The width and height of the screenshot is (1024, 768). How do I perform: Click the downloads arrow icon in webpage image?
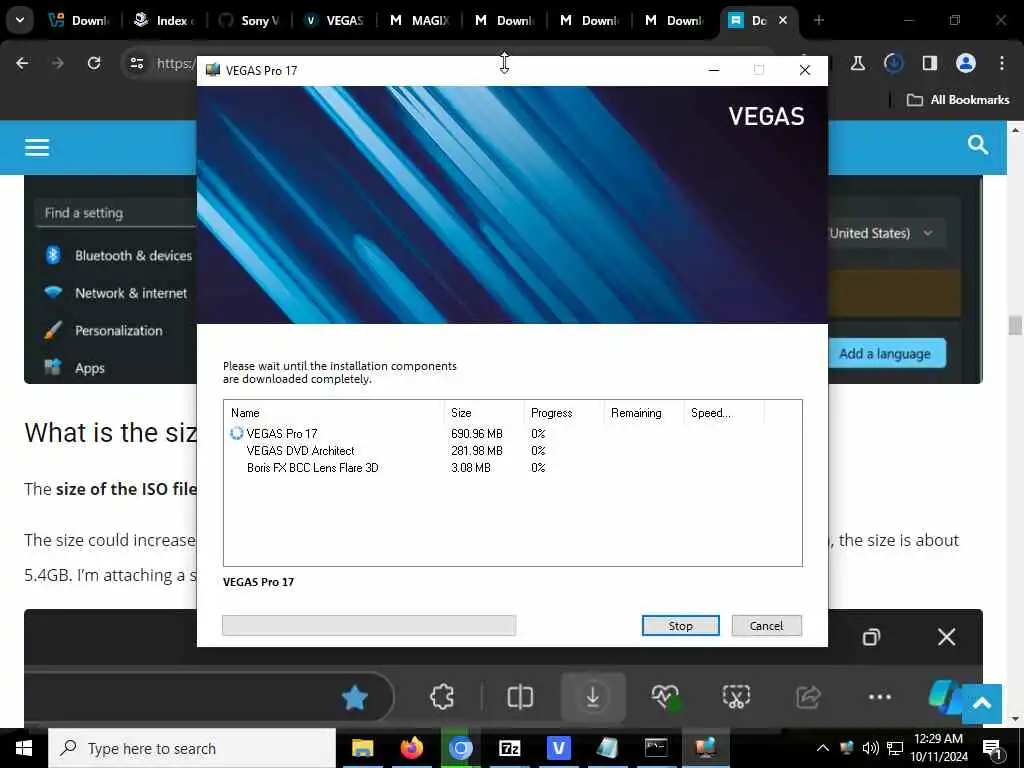pyautogui.click(x=593, y=697)
